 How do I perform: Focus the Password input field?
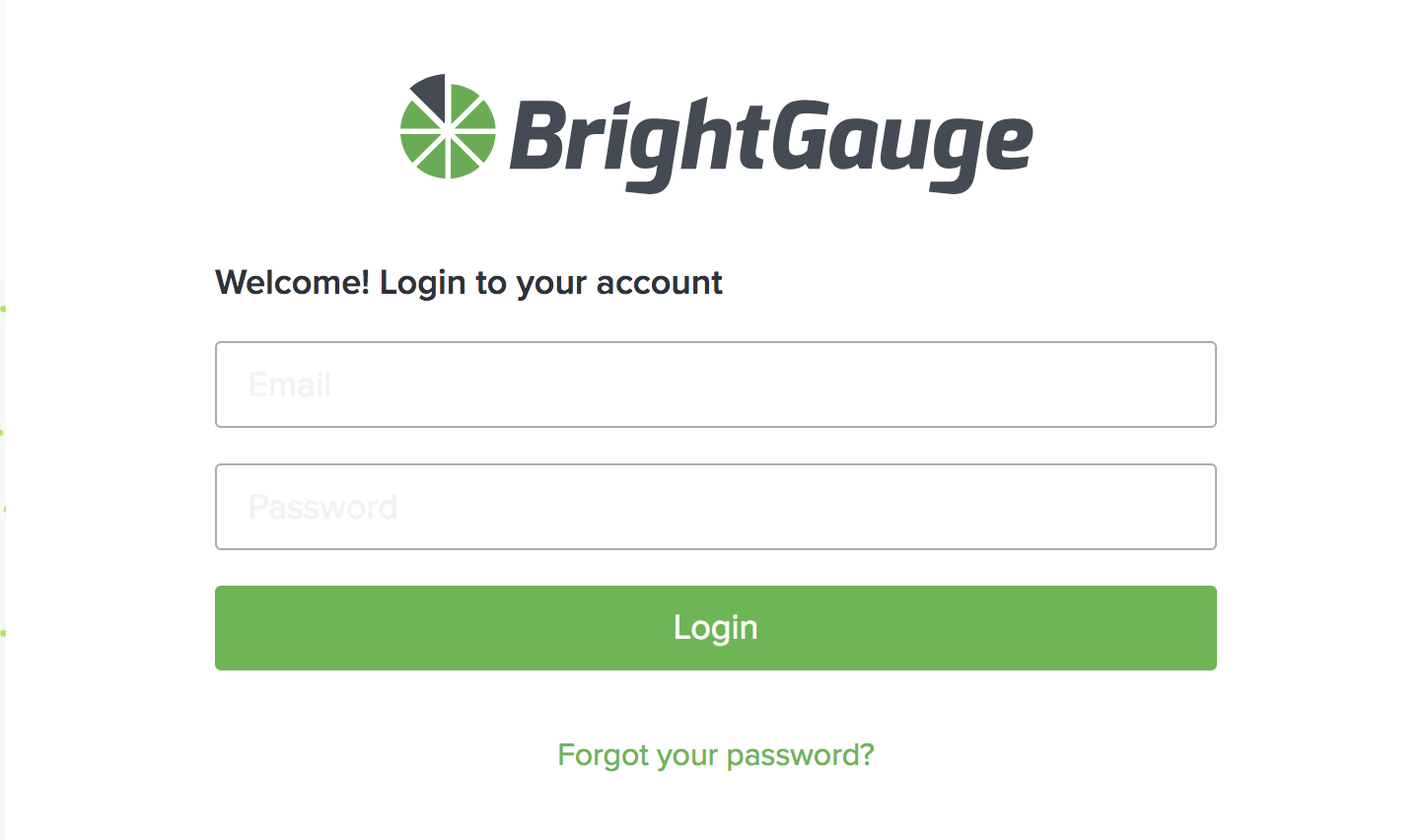point(715,507)
